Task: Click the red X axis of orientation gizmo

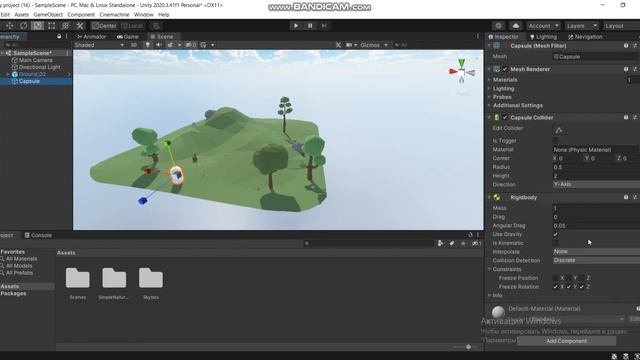Action: [x=453, y=71]
